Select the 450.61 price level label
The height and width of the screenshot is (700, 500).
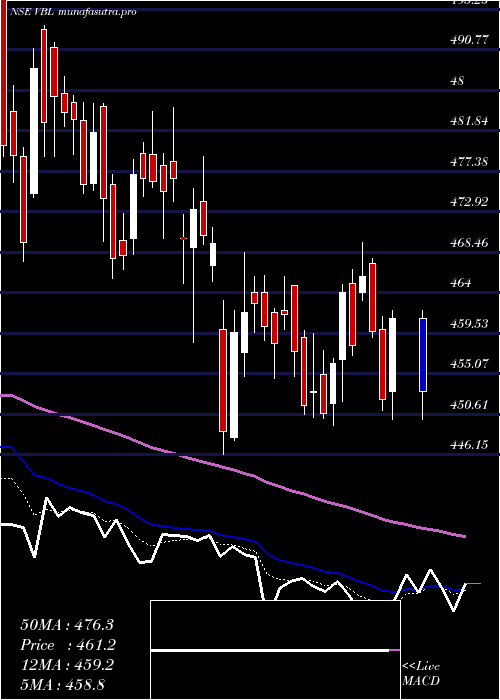pos(469,404)
